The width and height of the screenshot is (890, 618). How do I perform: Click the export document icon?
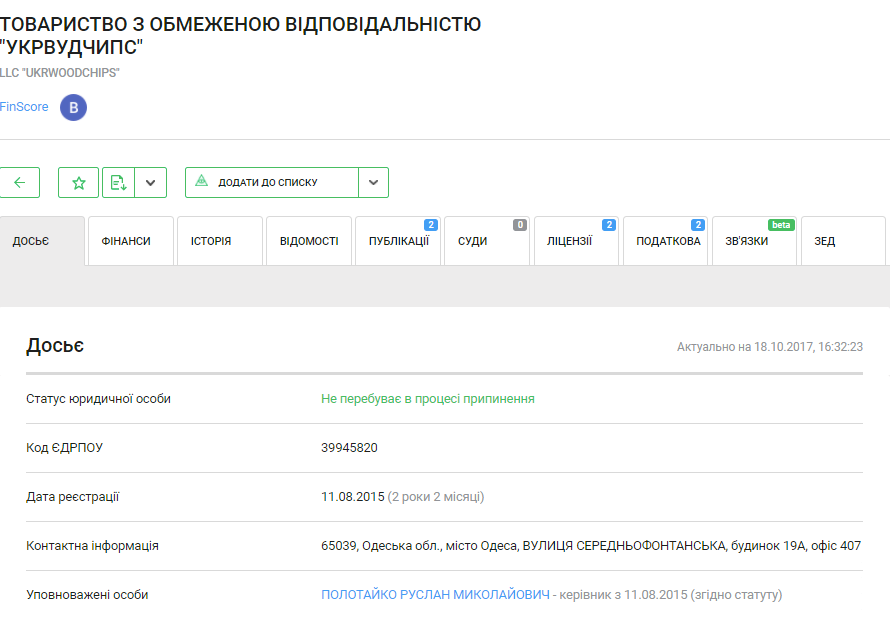[118, 182]
